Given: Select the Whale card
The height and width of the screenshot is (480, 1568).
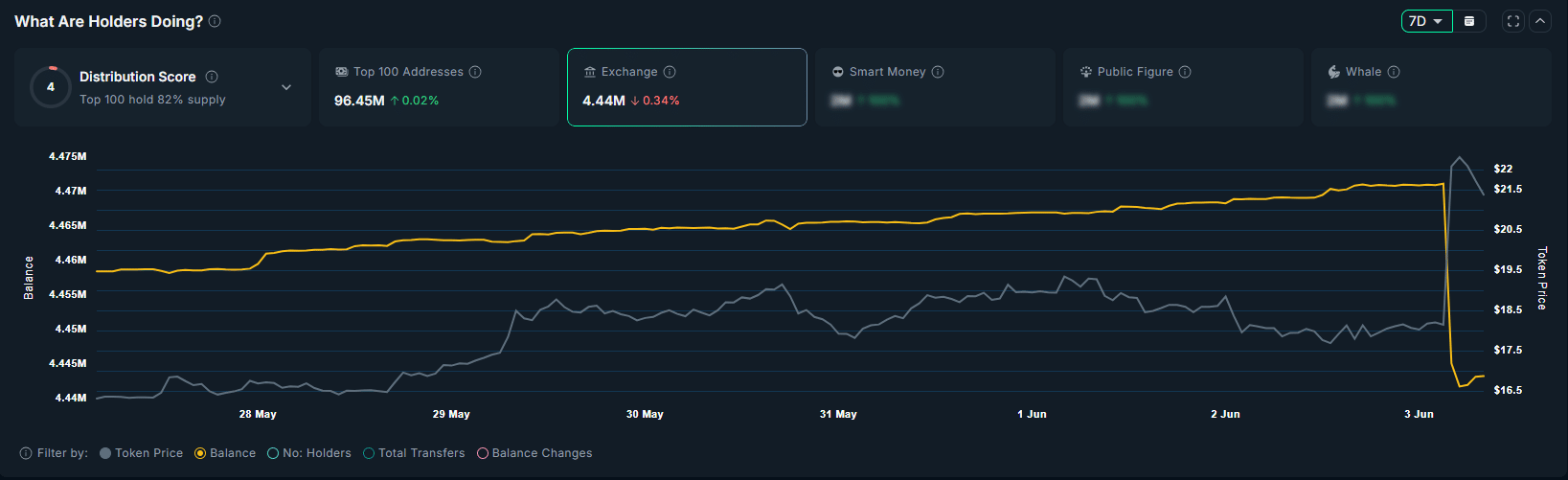Looking at the screenshot, I should click(x=1431, y=87).
